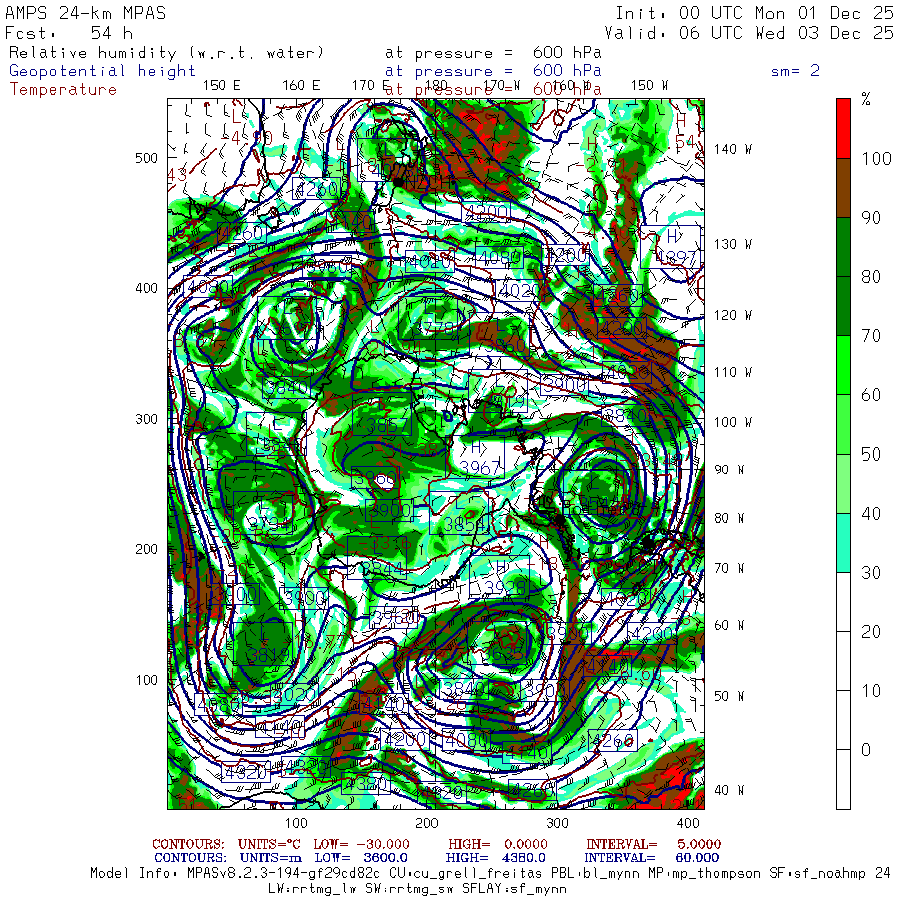The height and width of the screenshot is (900, 900).
Task: Click the bright green 60–70 color bar segment
Action: pyautogui.click(x=843, y=365)
